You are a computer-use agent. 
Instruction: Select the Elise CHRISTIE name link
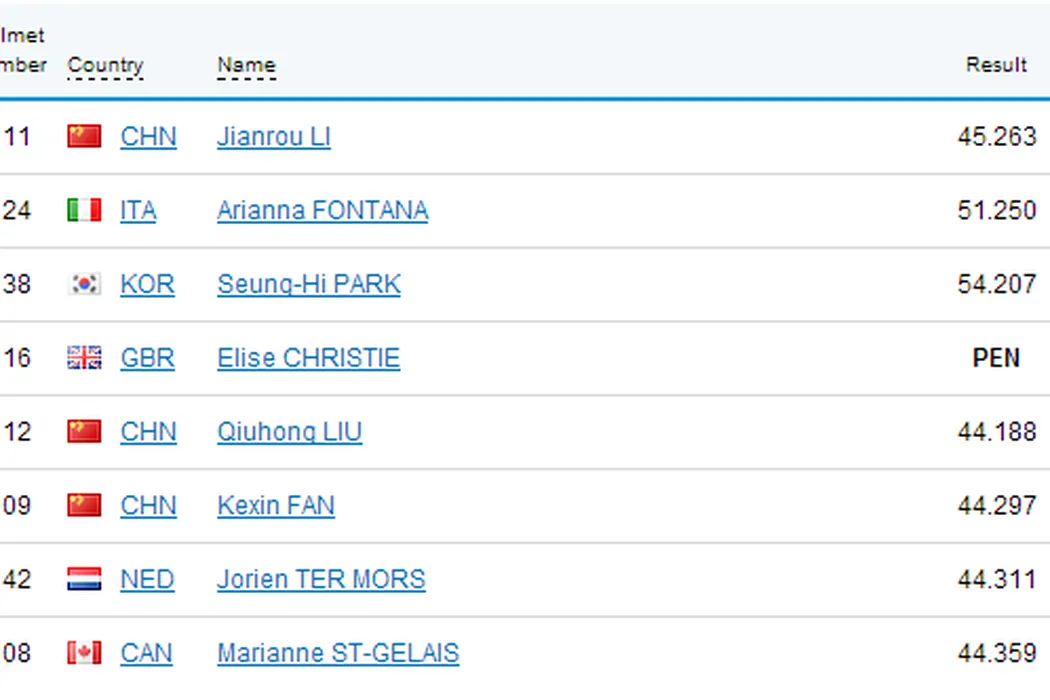(308, 359)
